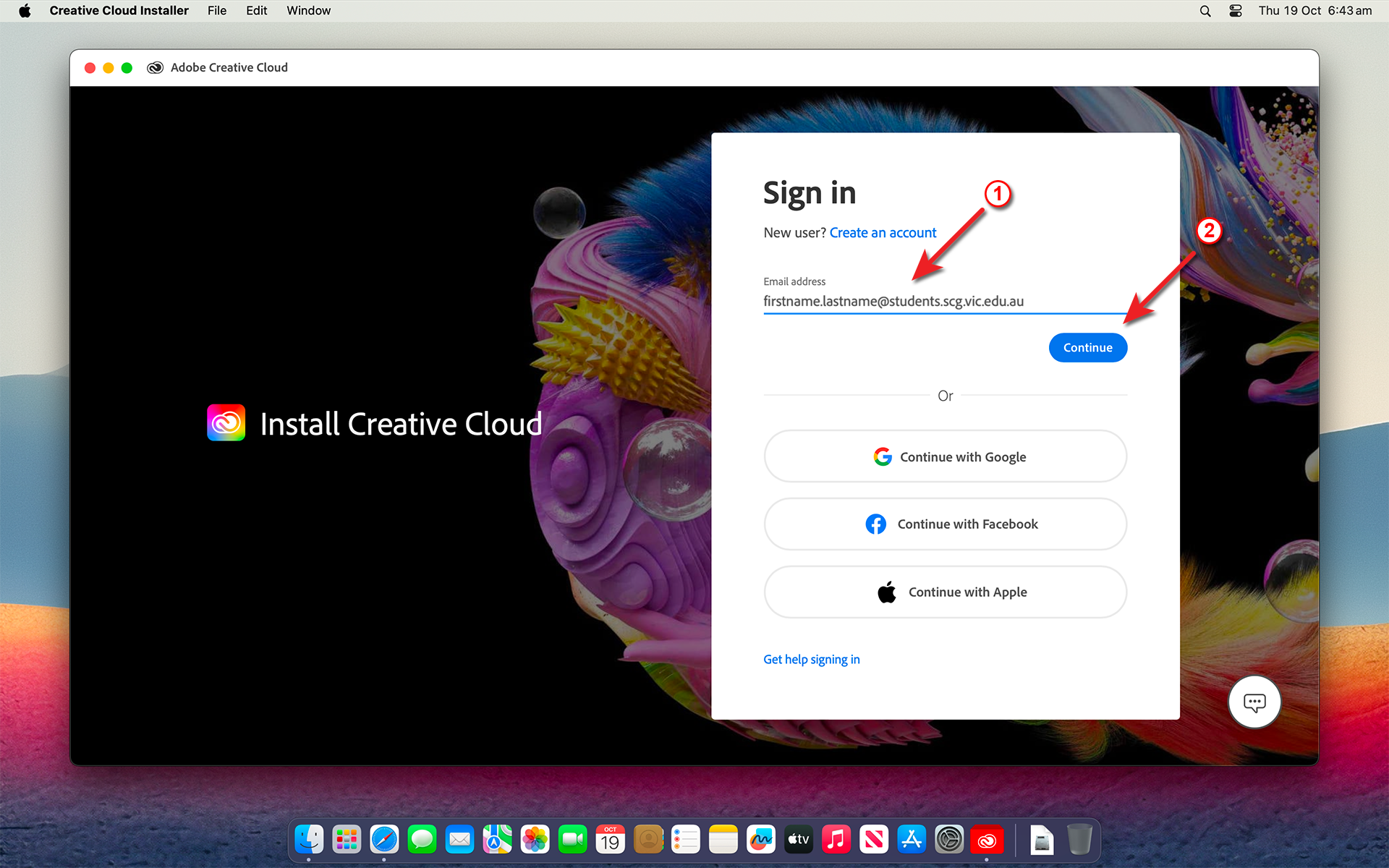Open Contacts app in dock

tap(648, 840)
